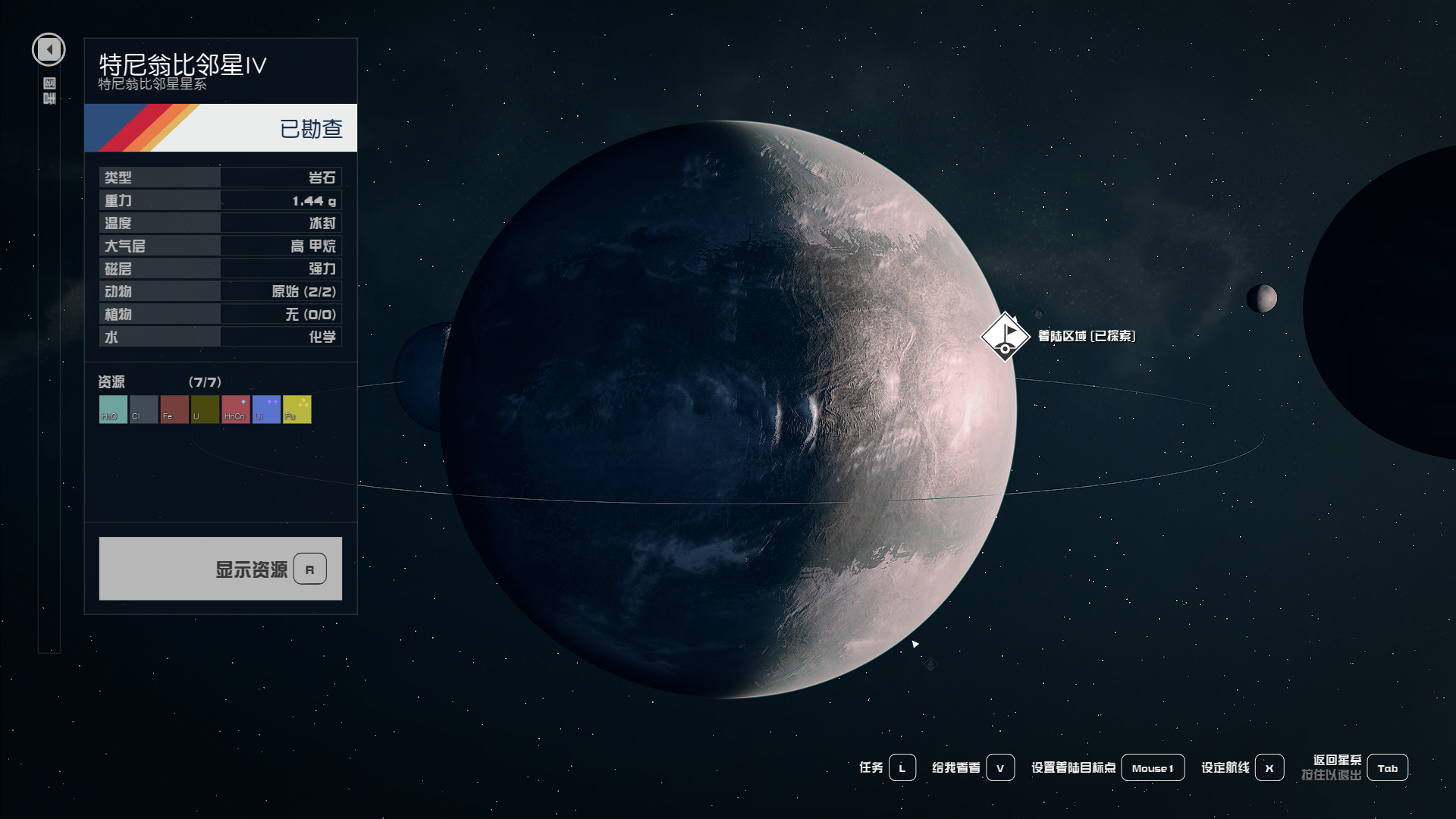Select the H2O water resource tile
Viewport: 1456px width, 819px height.
pyautogui.click(x=113, y=409)
